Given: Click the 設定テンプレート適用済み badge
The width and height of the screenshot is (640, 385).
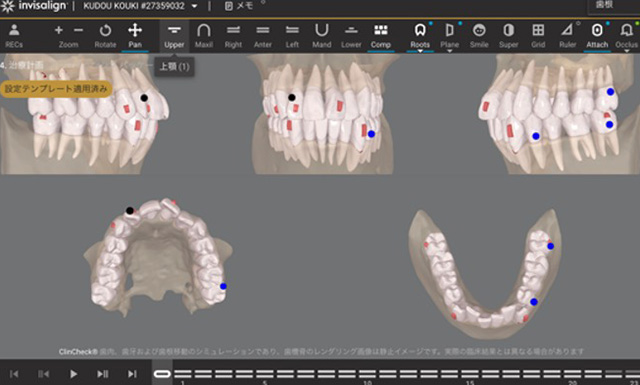Looking at the screenshot, I should (56, 89).
